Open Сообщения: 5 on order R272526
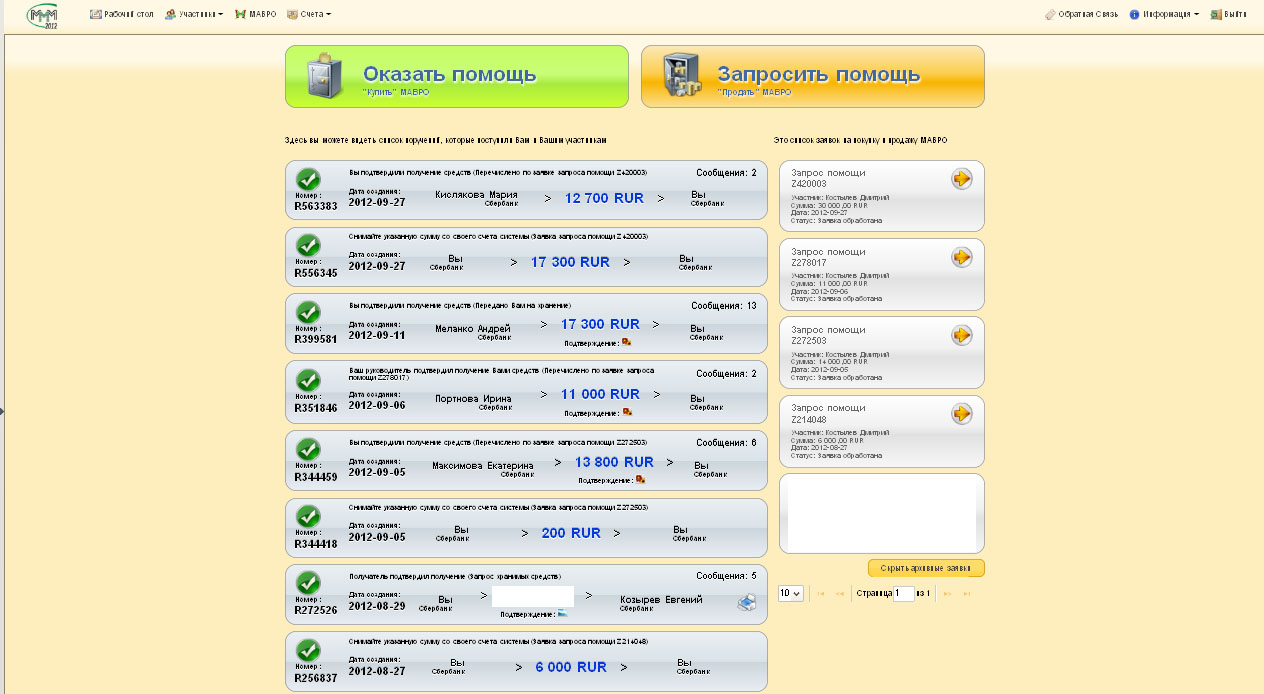Viewport: 1264px width, 694px height. tap(726, 576)
